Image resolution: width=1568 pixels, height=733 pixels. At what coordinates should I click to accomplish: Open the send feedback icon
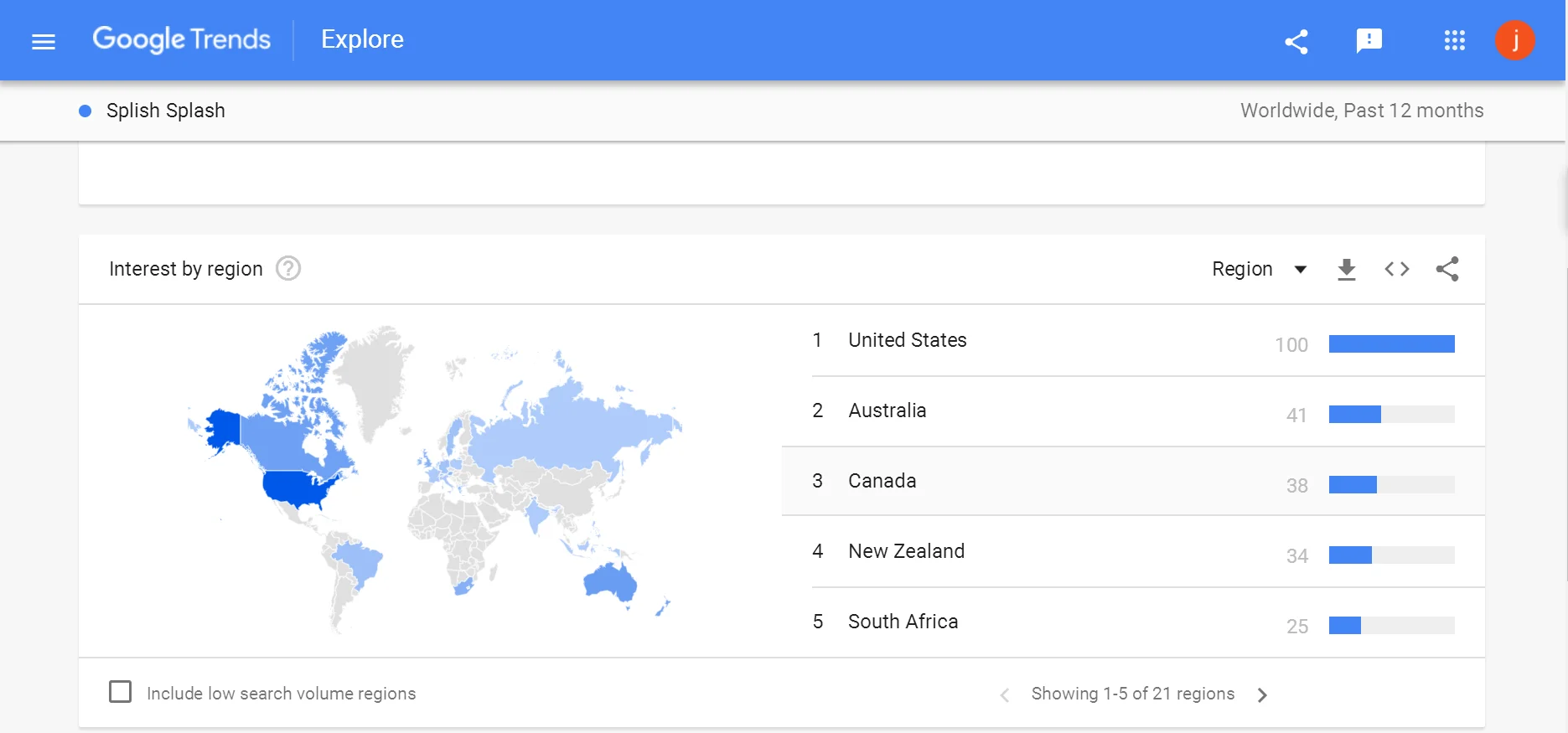click(1369, 40)
